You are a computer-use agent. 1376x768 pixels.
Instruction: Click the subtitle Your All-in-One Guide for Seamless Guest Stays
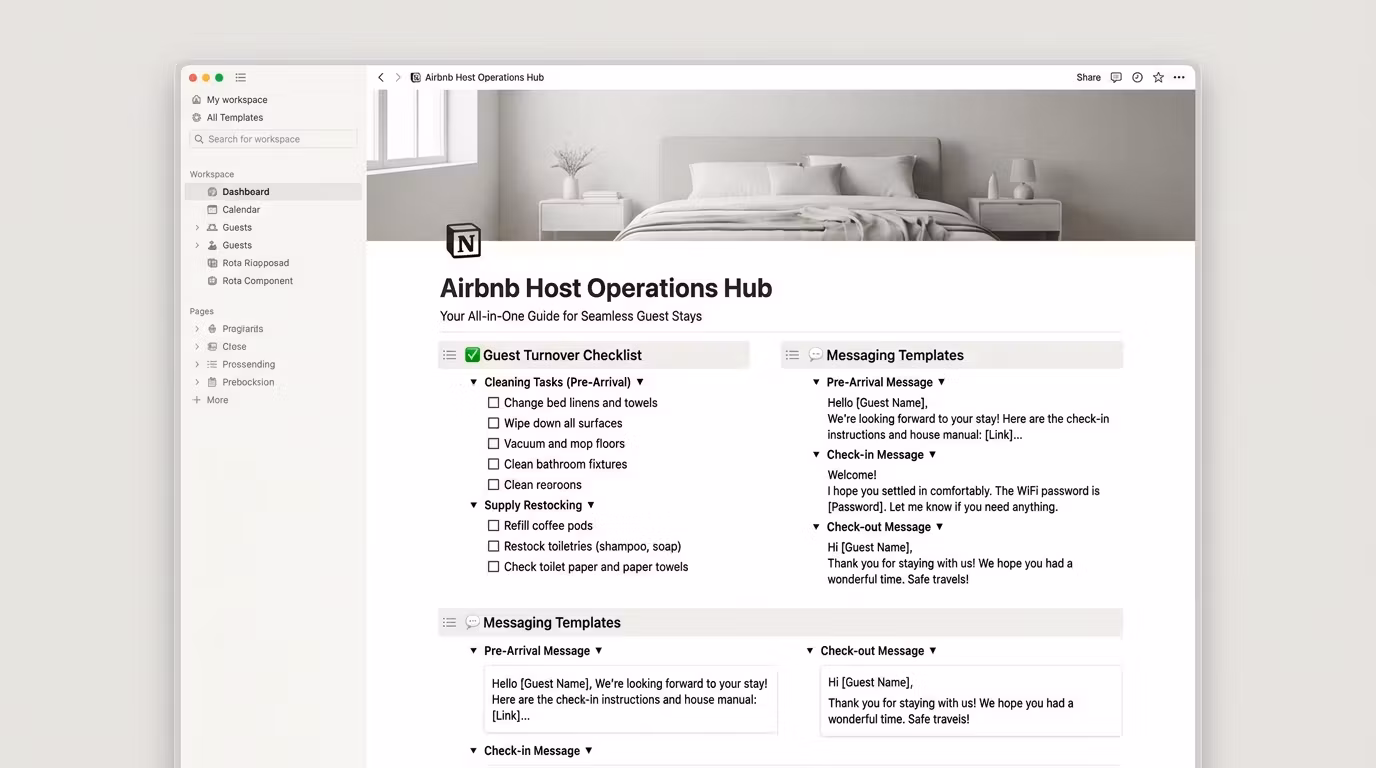[x=571, y=316]
